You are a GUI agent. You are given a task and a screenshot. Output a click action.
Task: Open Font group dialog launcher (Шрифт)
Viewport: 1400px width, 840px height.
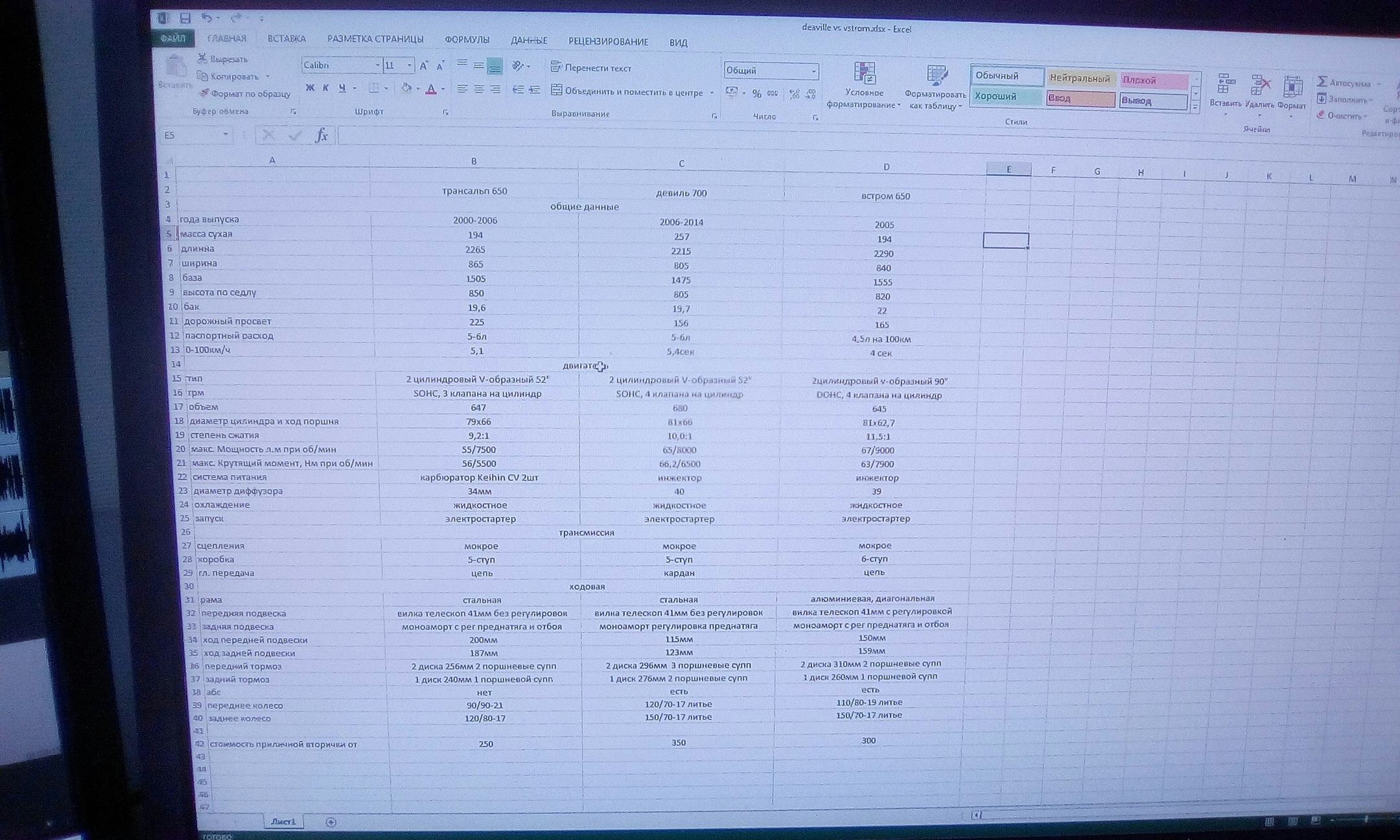pos(445,112)
